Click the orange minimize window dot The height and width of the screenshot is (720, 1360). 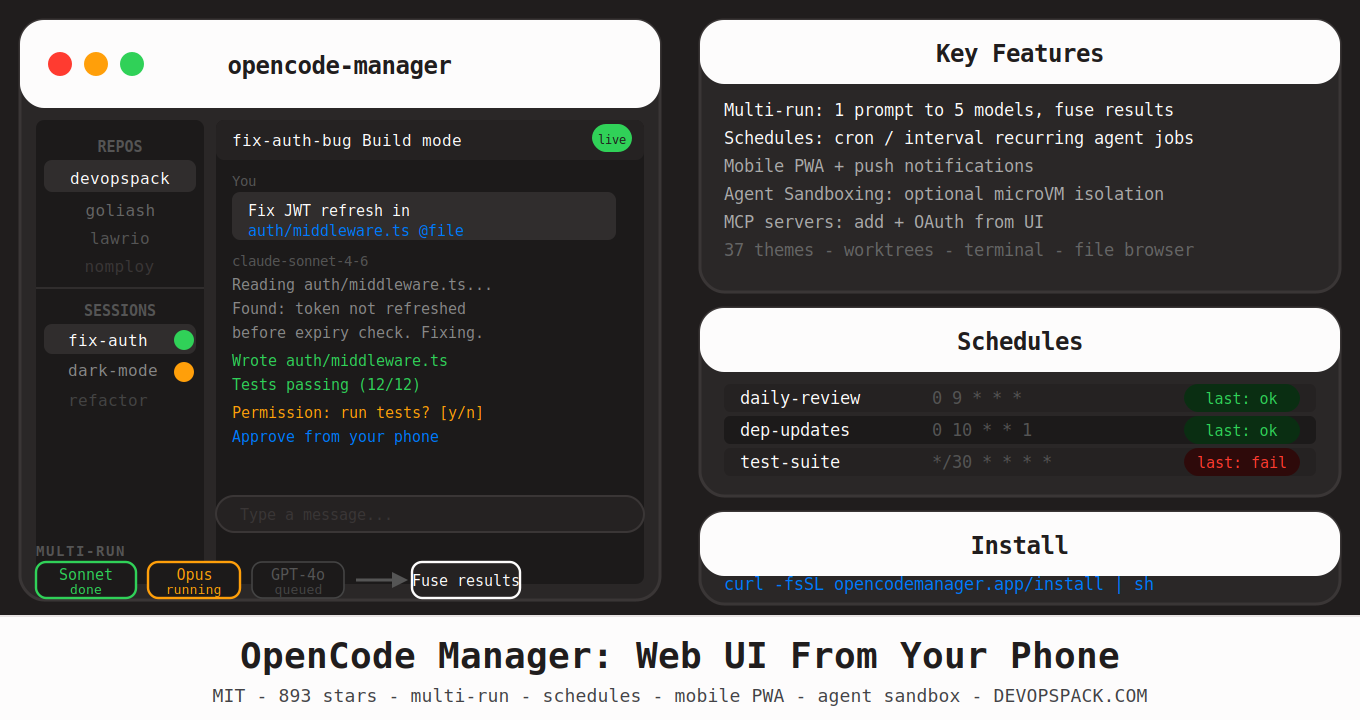click(x=96, y=64)
